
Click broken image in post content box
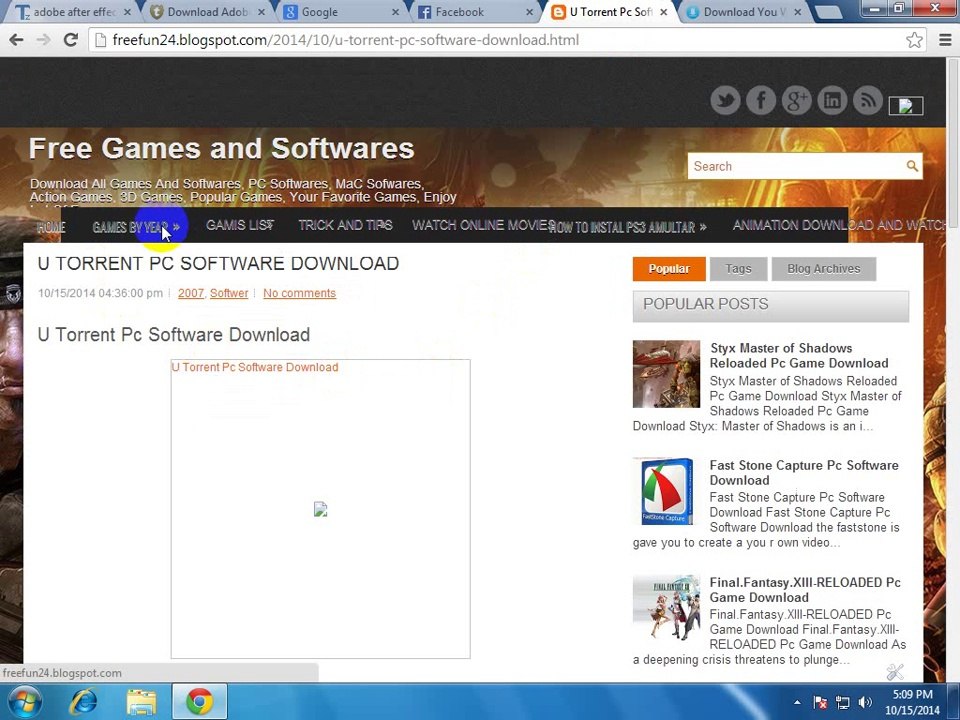[320, 509]
